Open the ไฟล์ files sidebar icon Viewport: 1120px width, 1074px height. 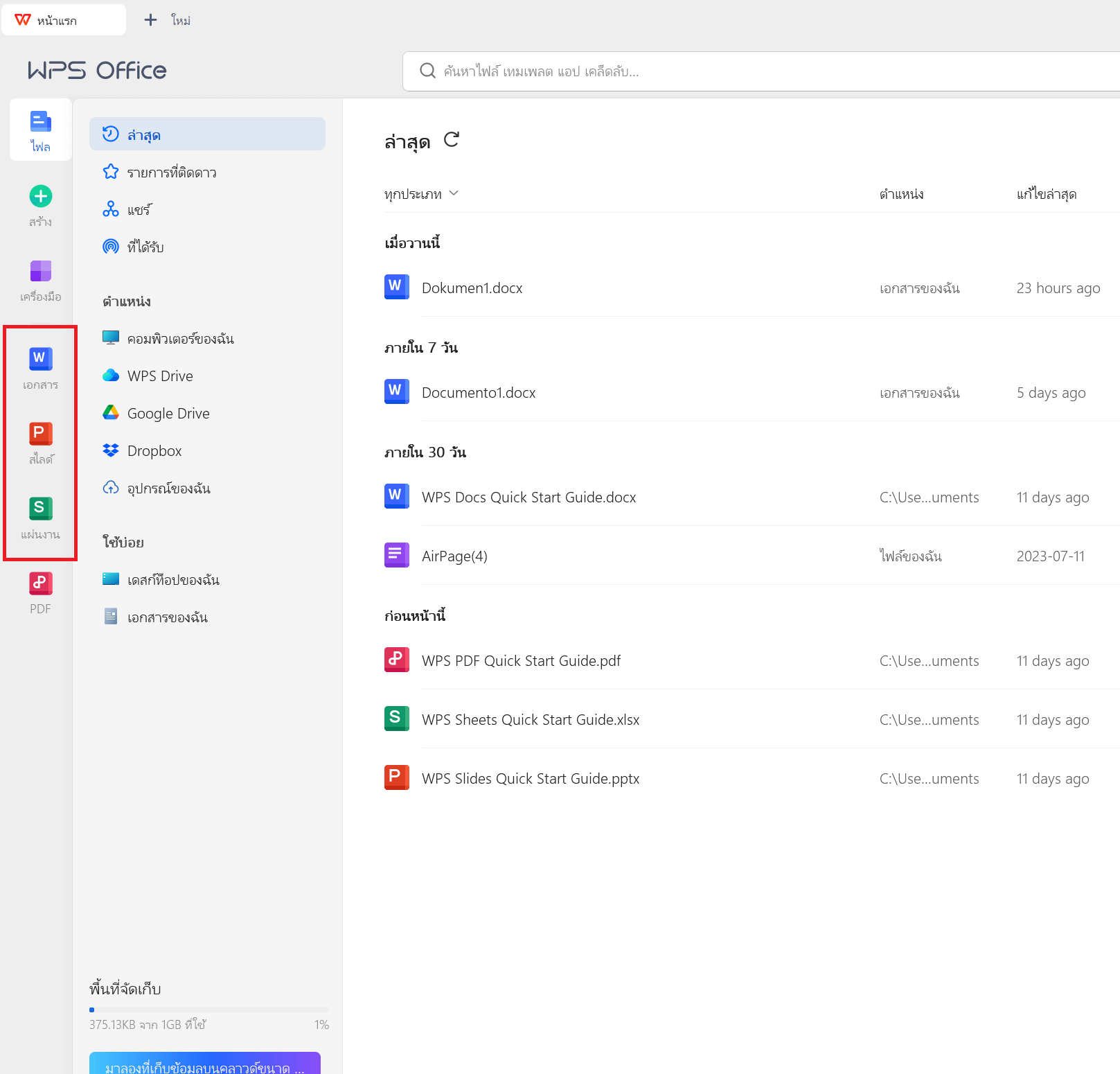[x=40, y=130]
